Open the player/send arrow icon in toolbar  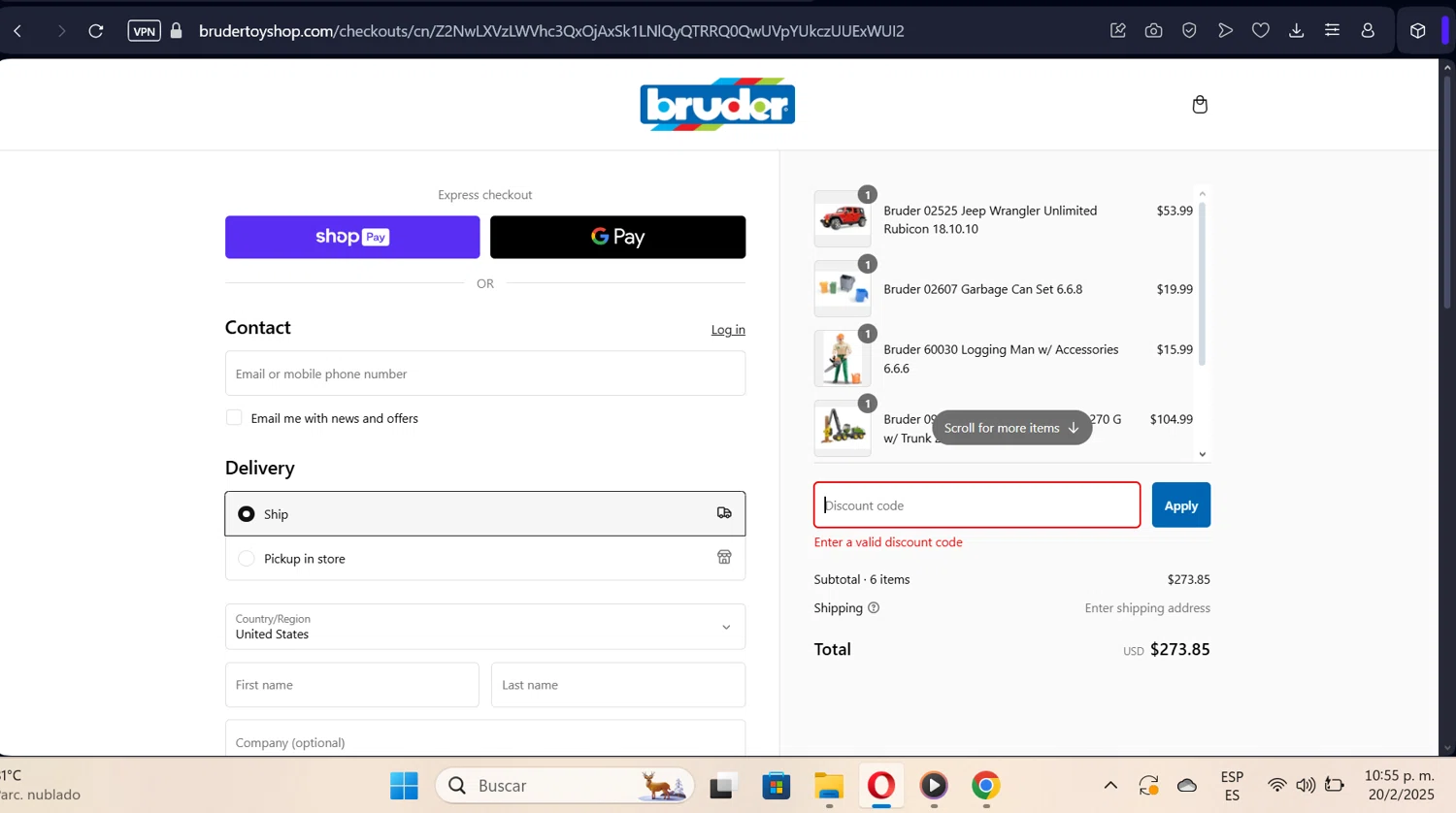[1225, 31]
